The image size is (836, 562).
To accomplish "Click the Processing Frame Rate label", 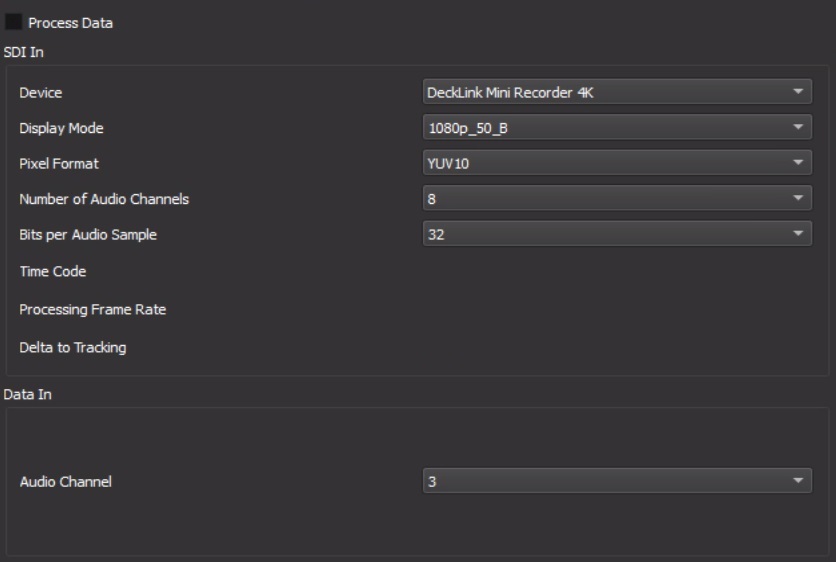I will (92, 310).
